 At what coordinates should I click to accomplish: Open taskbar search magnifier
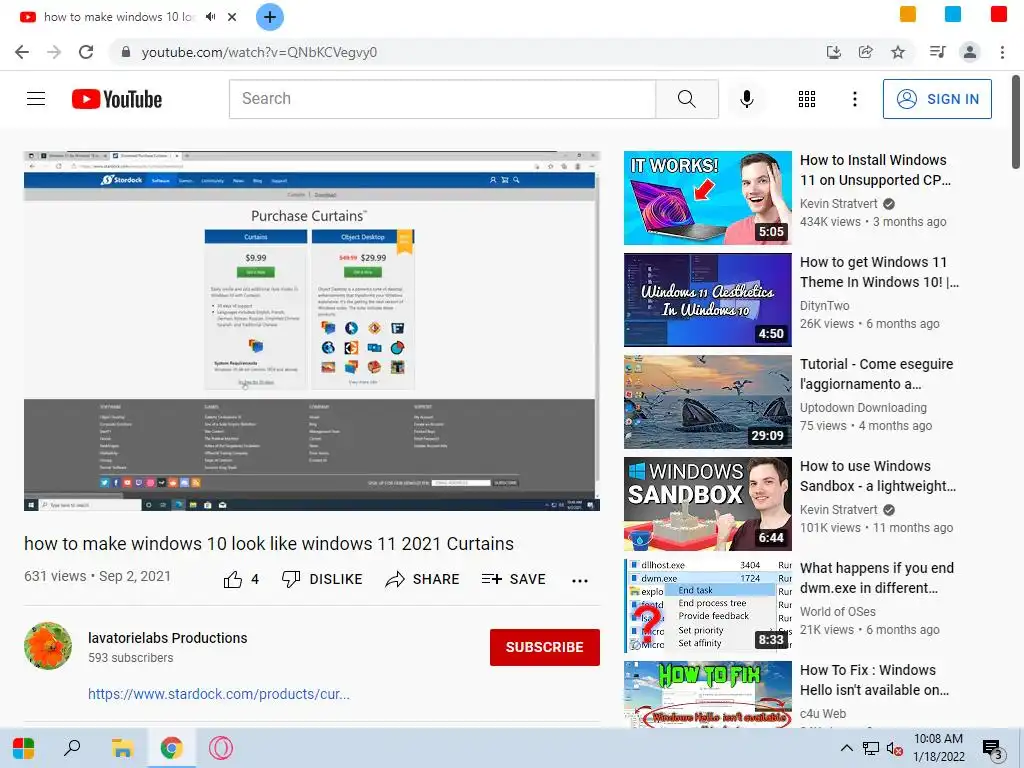click(72, 748)
